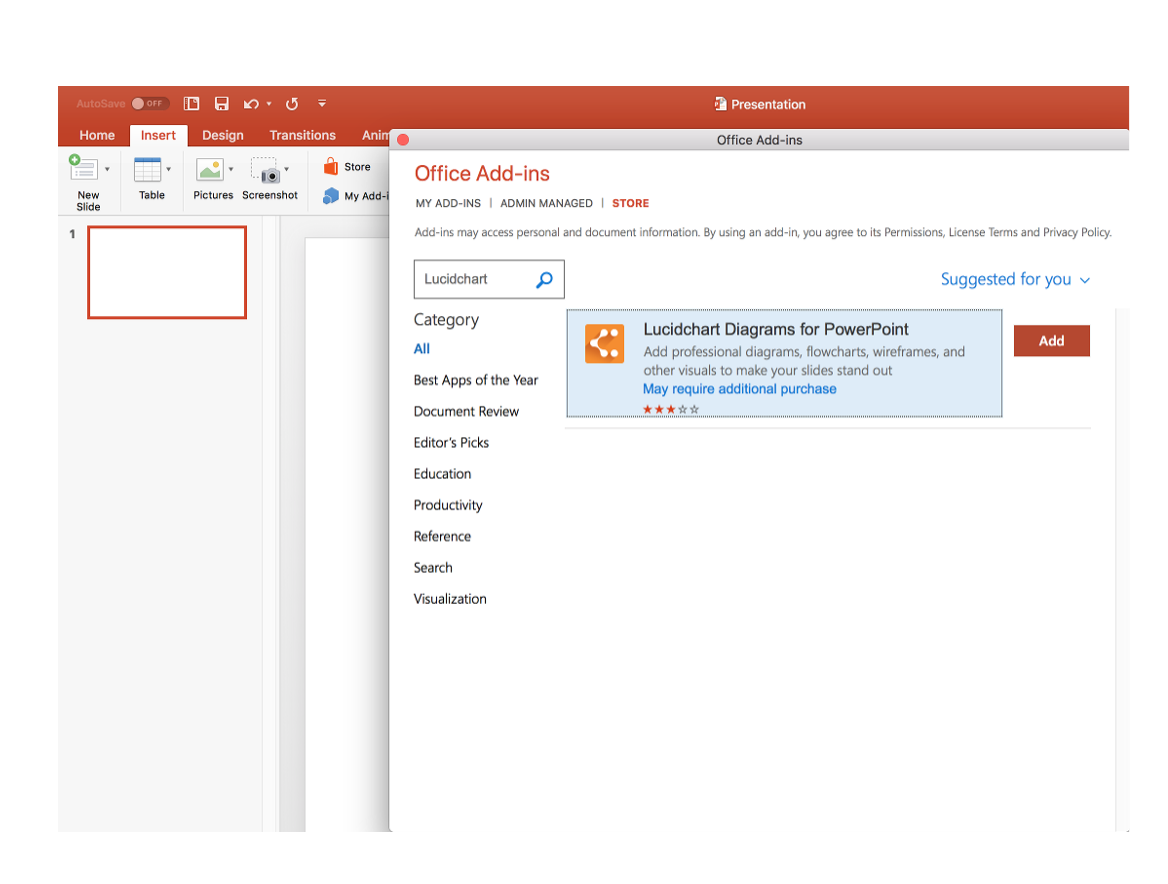Click the My Add-ins ribbon button

(356, 196)
